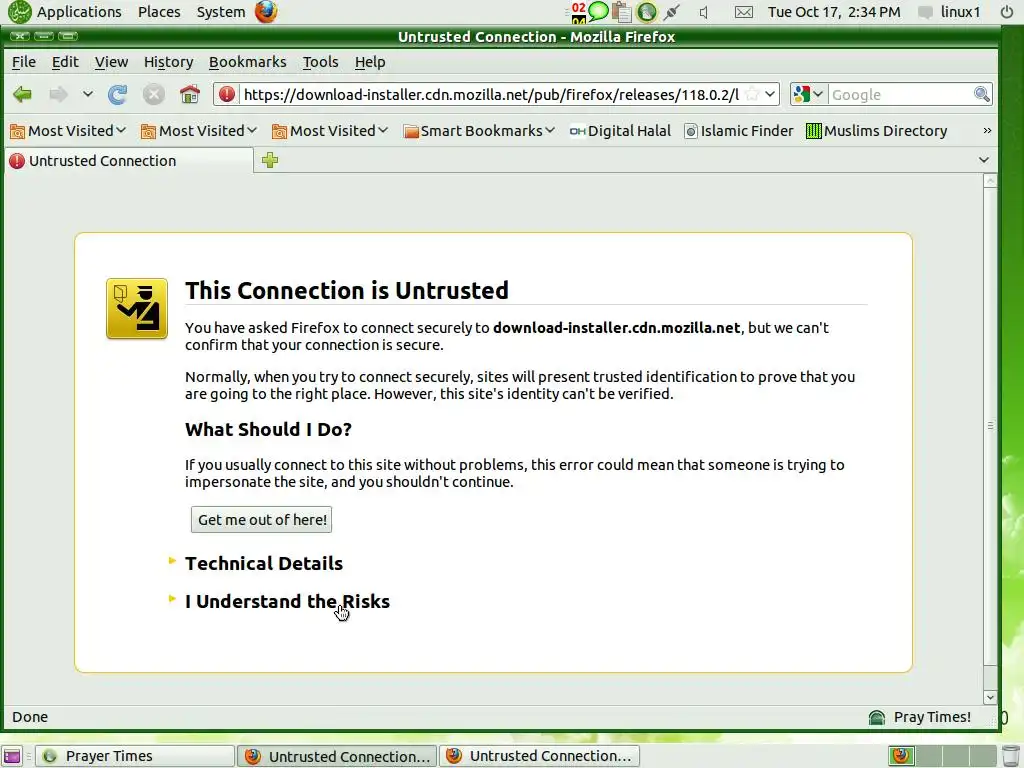Viewport: 1024px width, 768px height.
Task: Open the back/forward history dropdown arrow
Action: [88, 95]
